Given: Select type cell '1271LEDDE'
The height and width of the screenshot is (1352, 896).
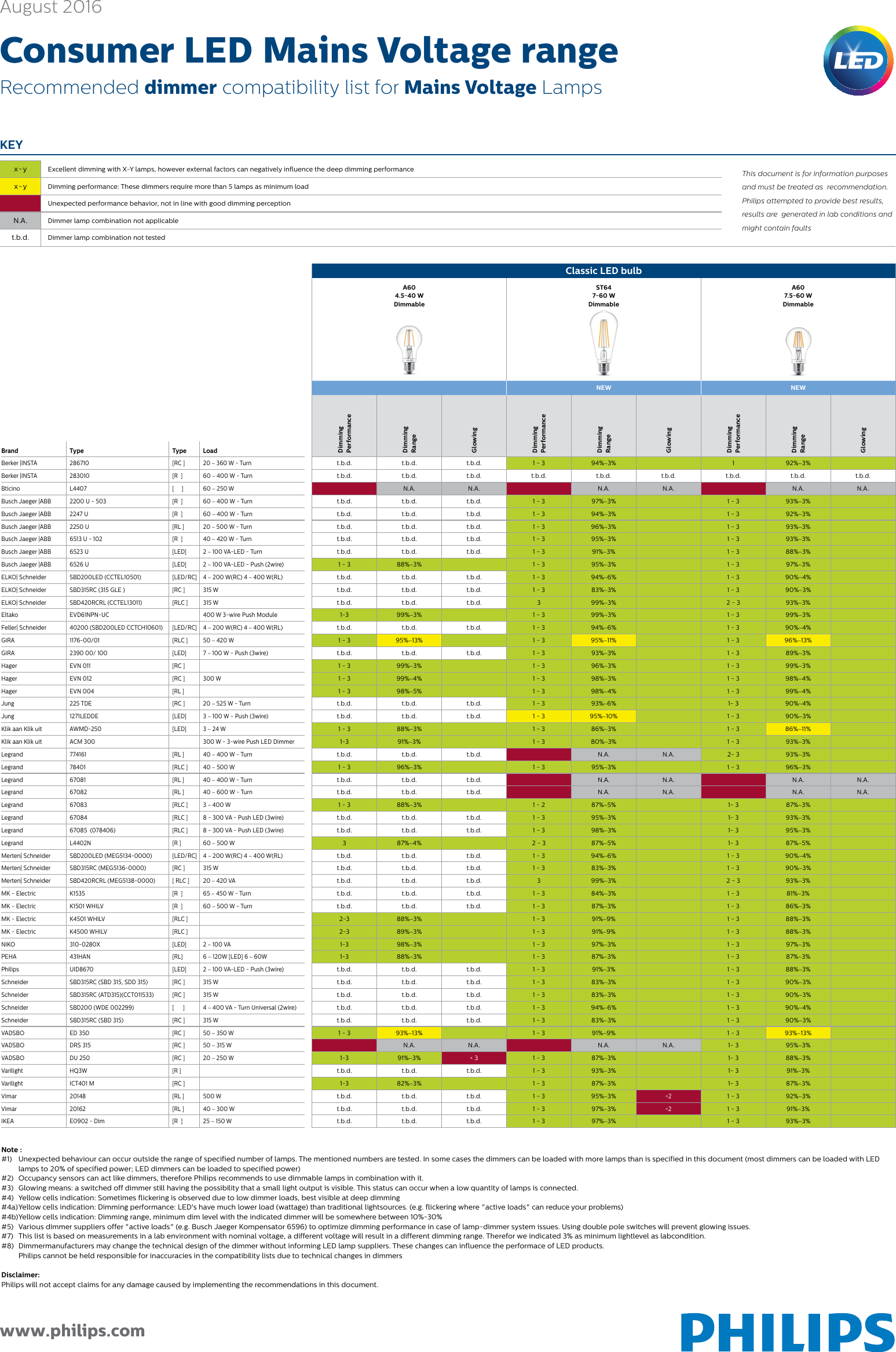Looking at the screenshot, I should tap(84, 716).
